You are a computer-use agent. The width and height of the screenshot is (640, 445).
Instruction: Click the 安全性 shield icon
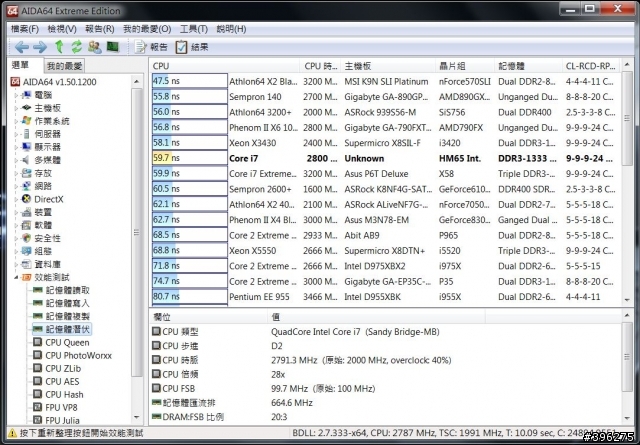click(26, 238)
